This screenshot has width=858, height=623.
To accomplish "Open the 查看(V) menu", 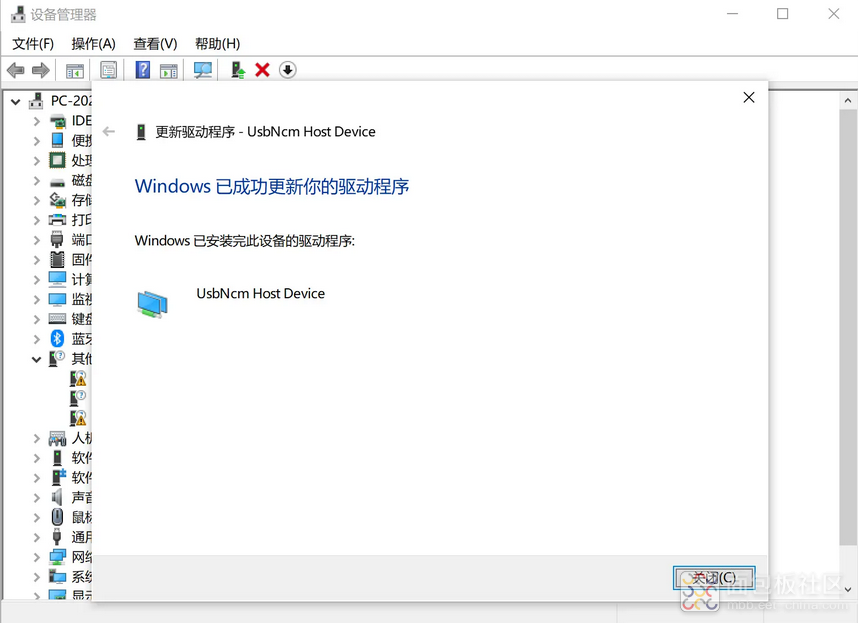I will tap(155, 44).
